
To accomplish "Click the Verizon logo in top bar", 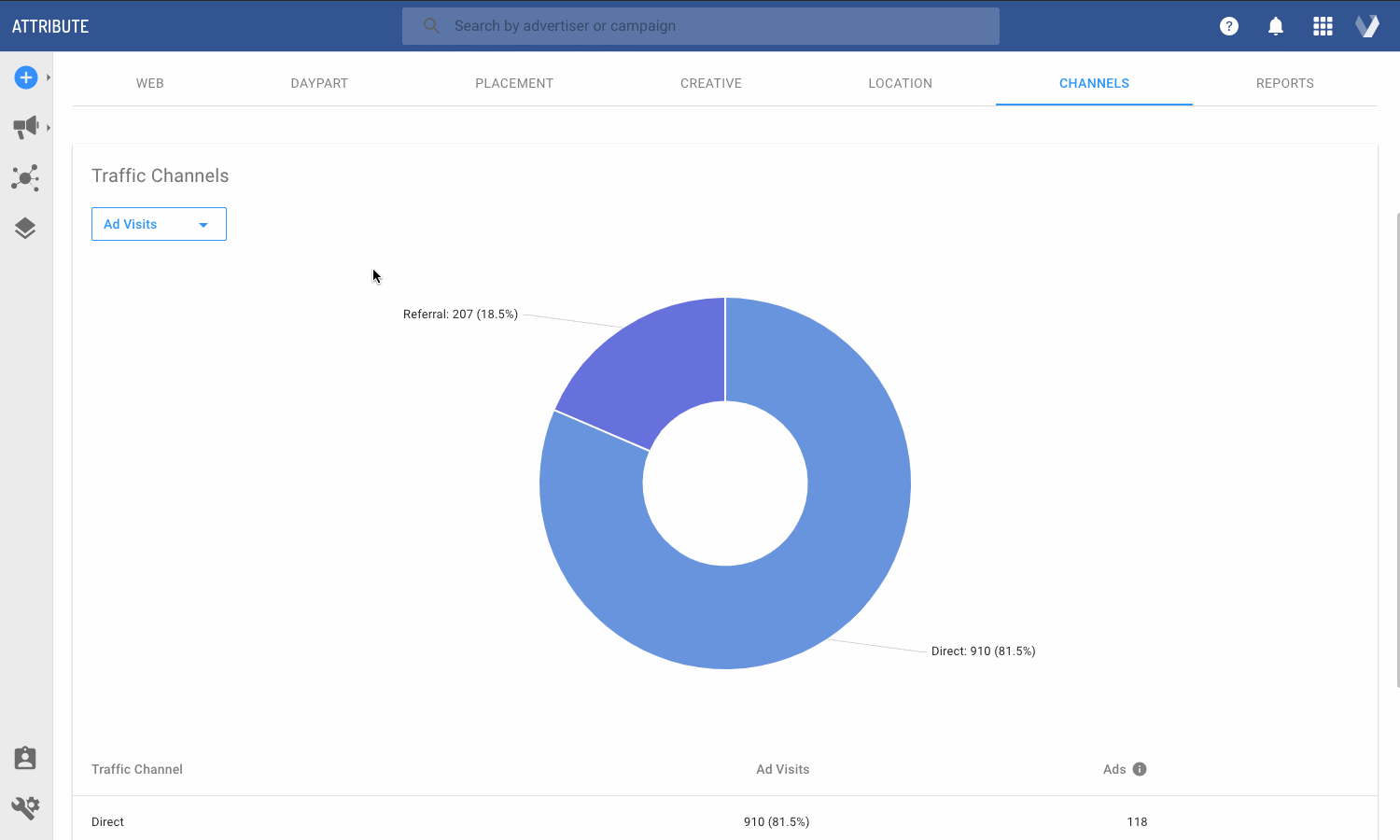I will 1366,25.
